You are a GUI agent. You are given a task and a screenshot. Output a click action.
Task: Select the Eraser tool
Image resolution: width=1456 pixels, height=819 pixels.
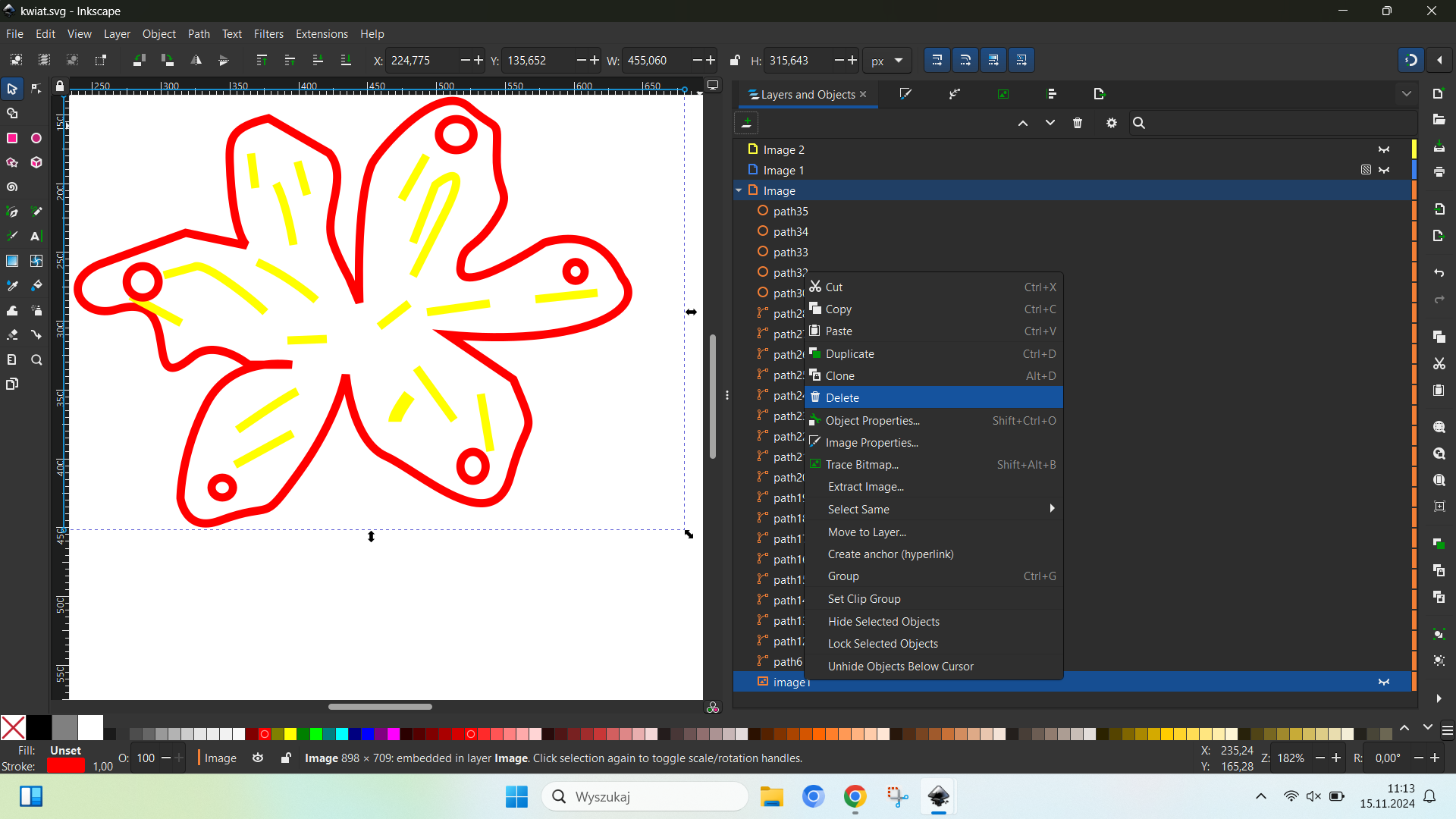(12, 334)
